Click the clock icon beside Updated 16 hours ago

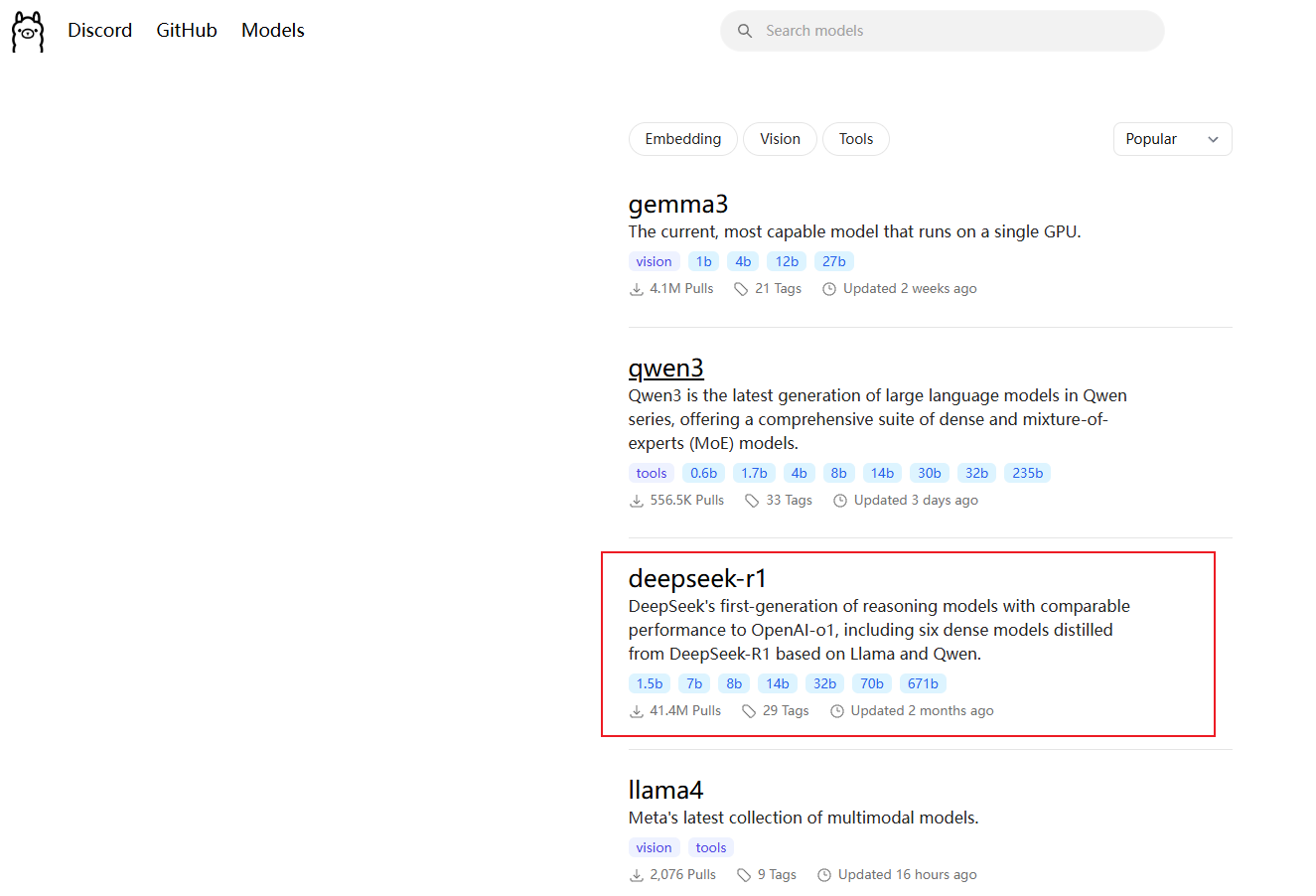[x=824, y=875]
